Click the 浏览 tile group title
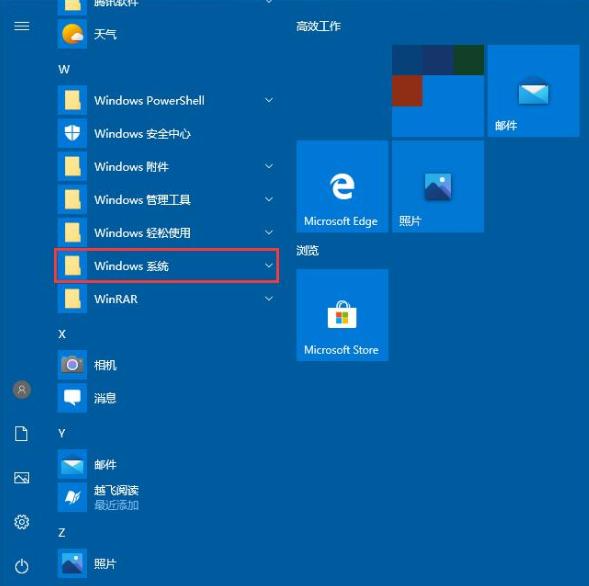The width and height of the screenshot is (589, 586). click(307, 250)
